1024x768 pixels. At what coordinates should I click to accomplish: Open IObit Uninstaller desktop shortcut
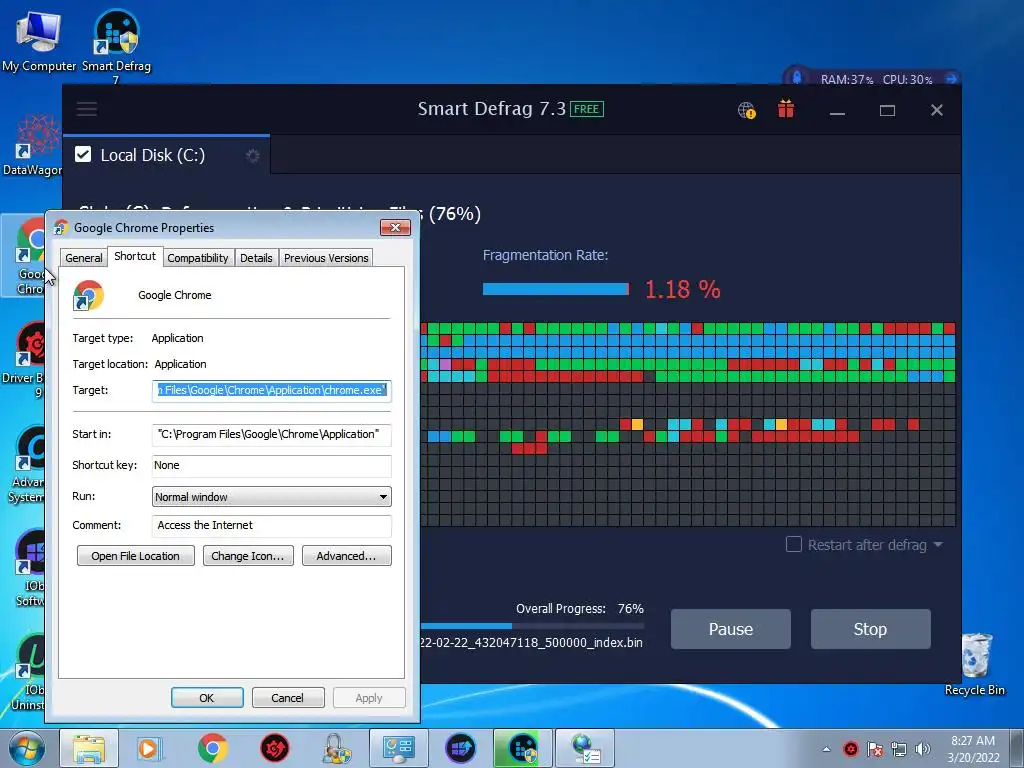pyautogui.click(x=27, y=673)
